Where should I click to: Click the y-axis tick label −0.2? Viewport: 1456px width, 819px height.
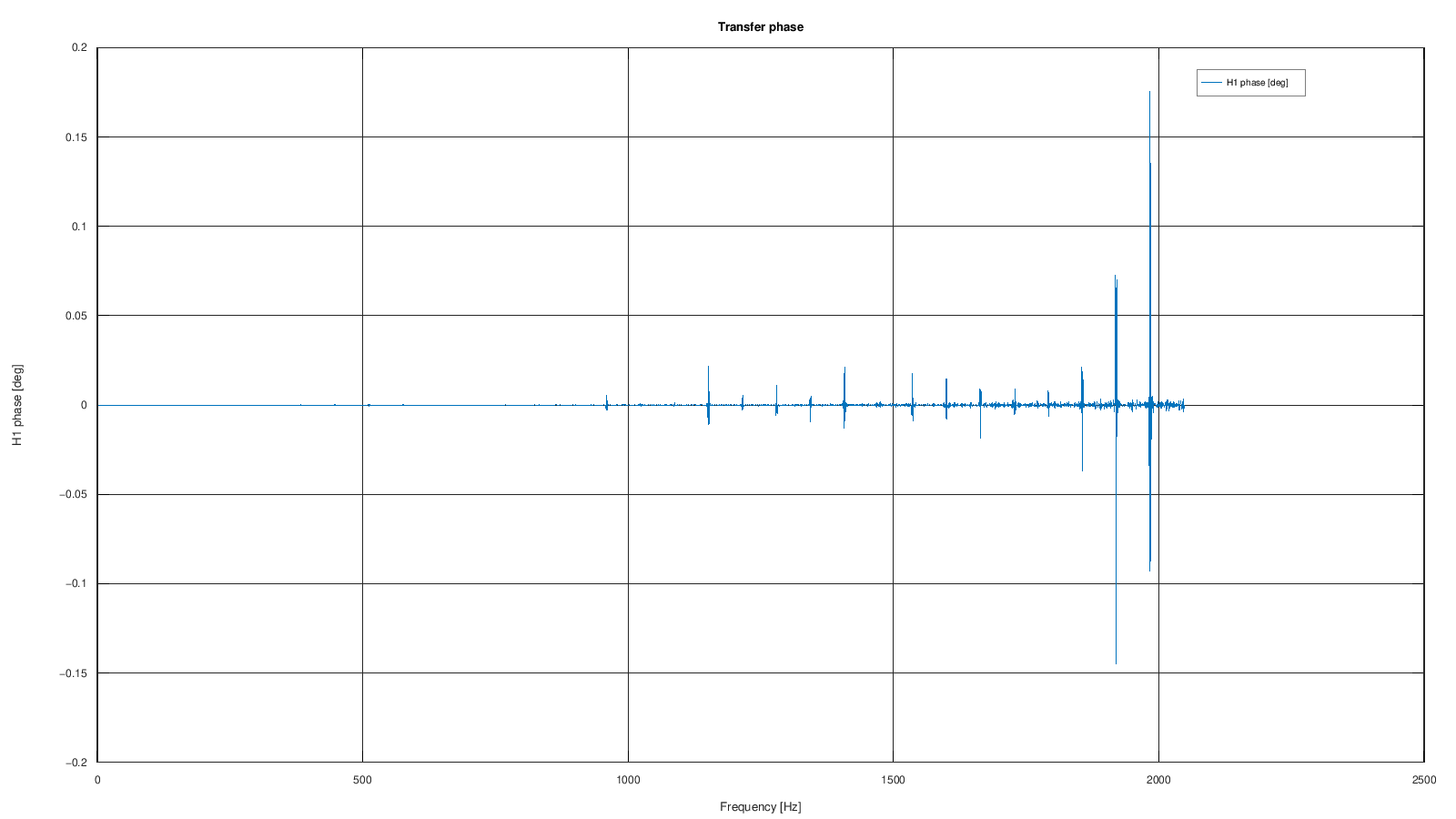tap(76, 763)
